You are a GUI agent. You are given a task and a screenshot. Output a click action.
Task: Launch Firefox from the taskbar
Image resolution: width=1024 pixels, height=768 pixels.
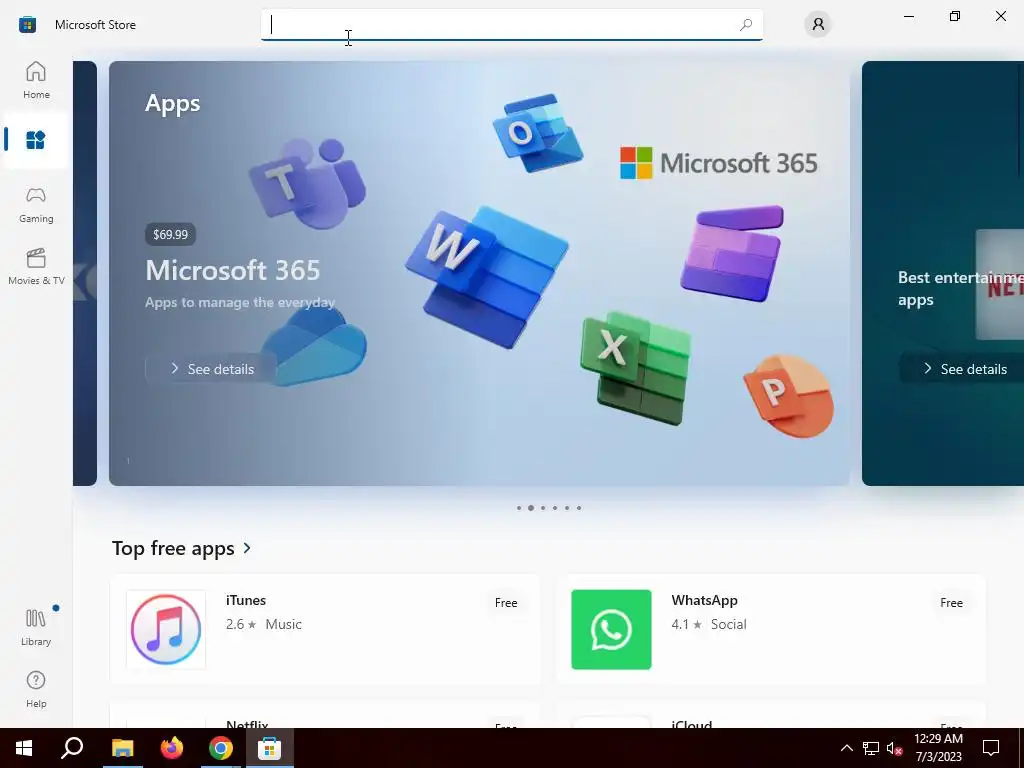pyautogui.click(x=172, y=748)
